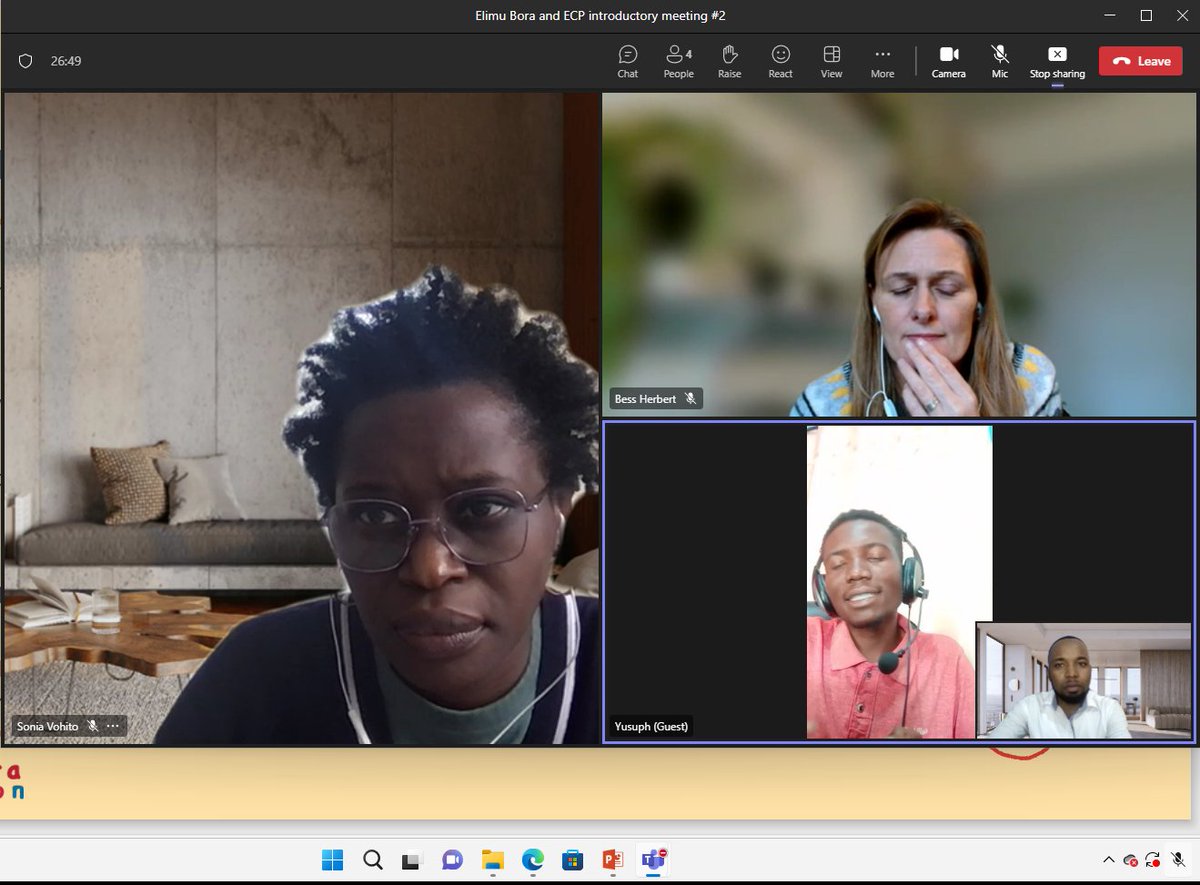This screenshot has width=1200, height=885.
Task: Switch to PowerPoint on the taskbar
Action: (613, 860)
